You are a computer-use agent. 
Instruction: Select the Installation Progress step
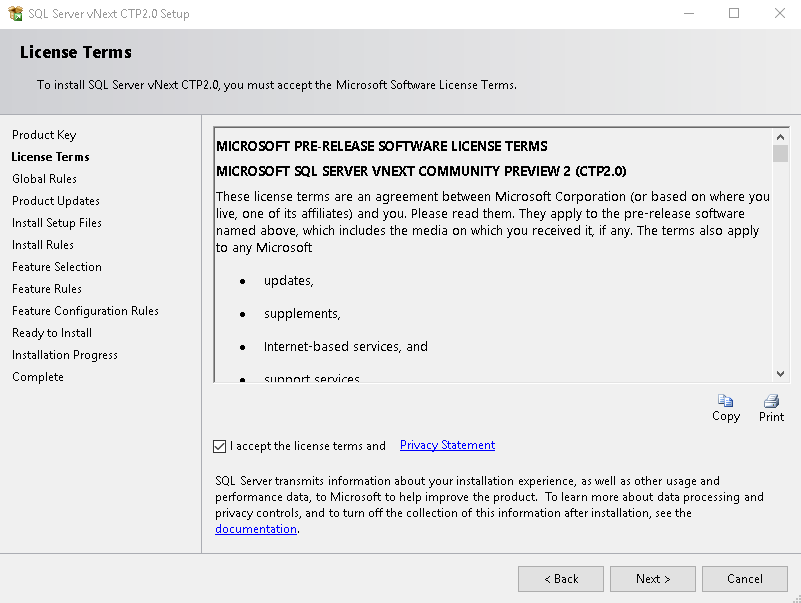(64, 355)
